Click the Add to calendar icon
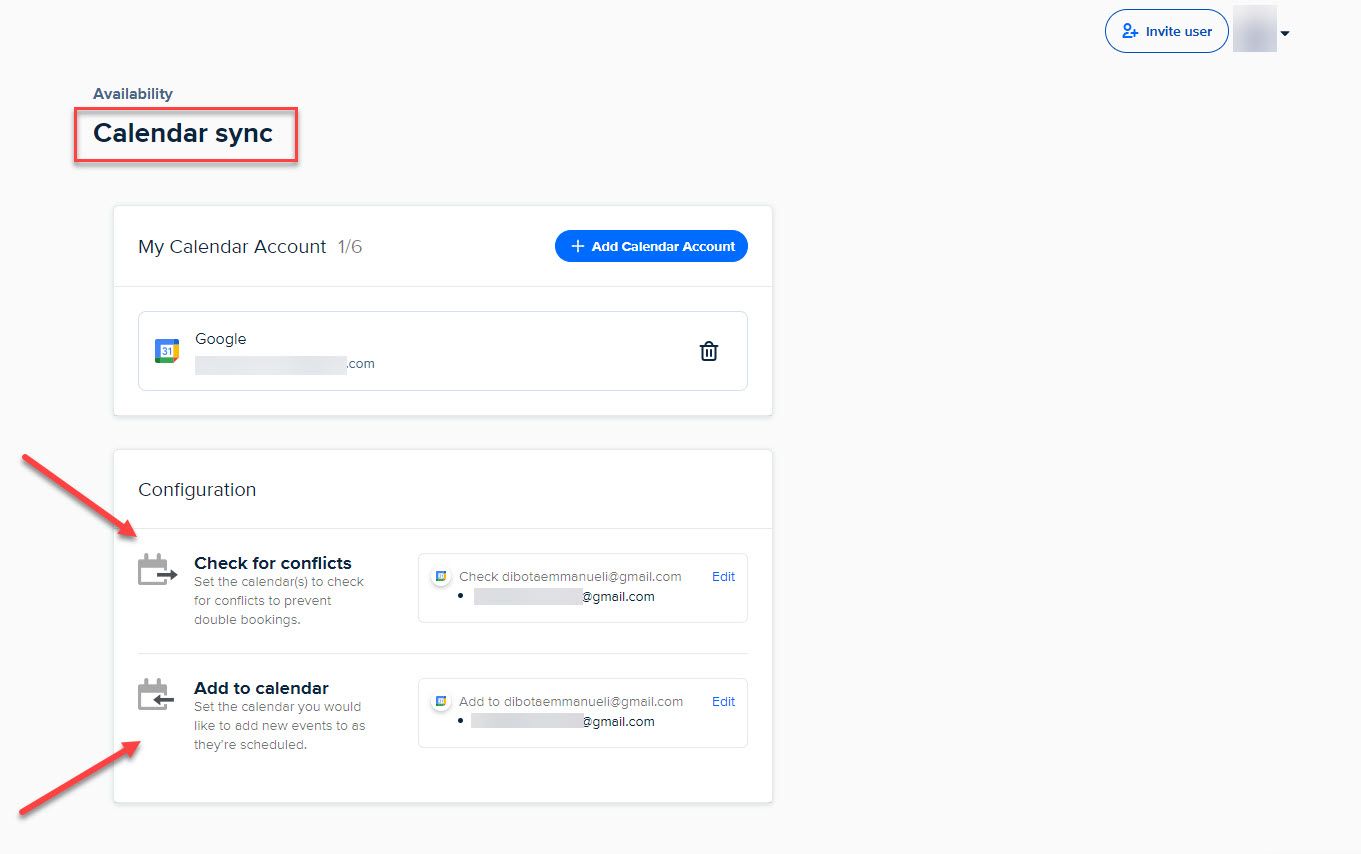 pos(155,694)
